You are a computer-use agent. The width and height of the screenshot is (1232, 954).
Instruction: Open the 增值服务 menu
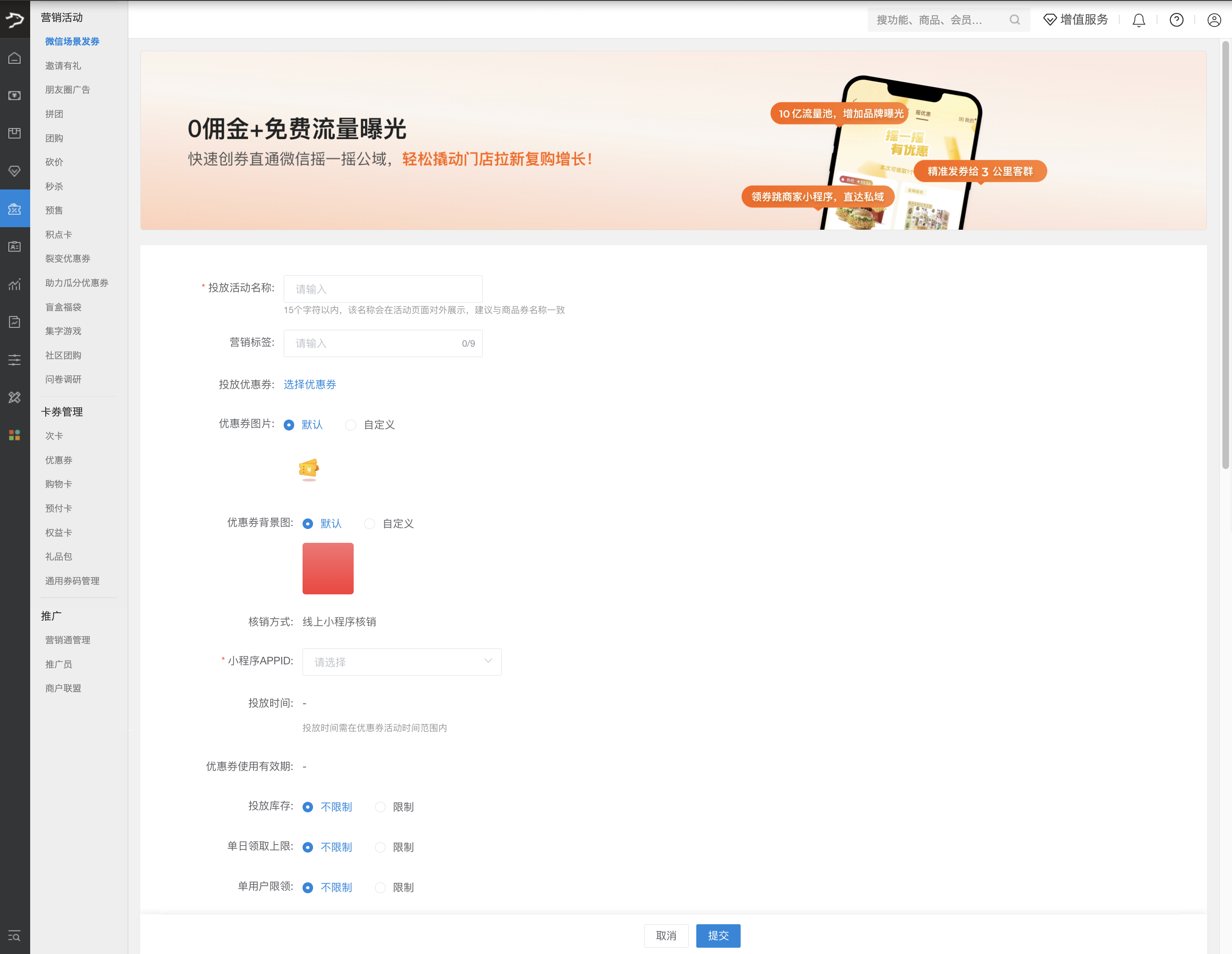click(1076, 20)
